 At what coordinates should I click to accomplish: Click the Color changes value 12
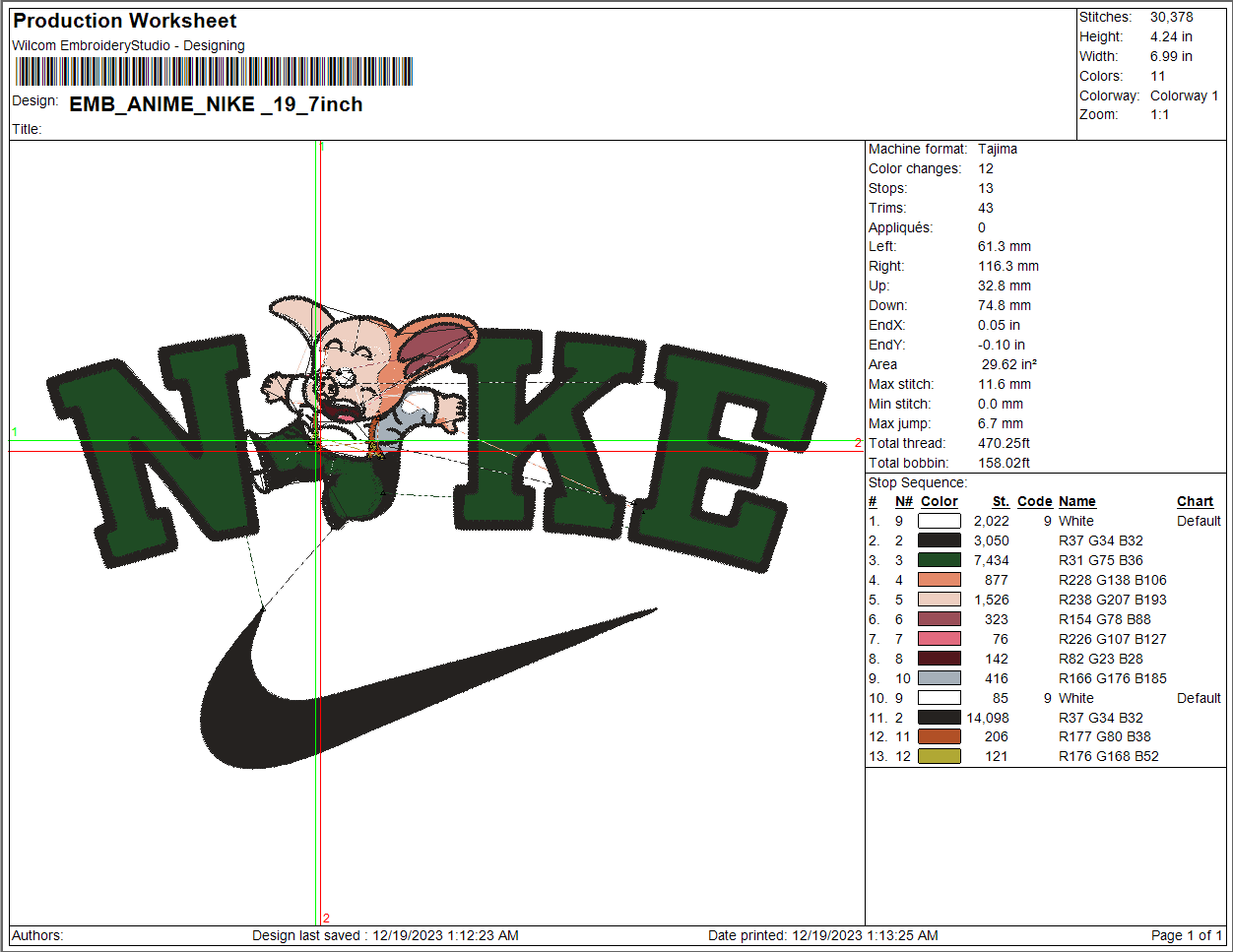(x=986, y=168)
